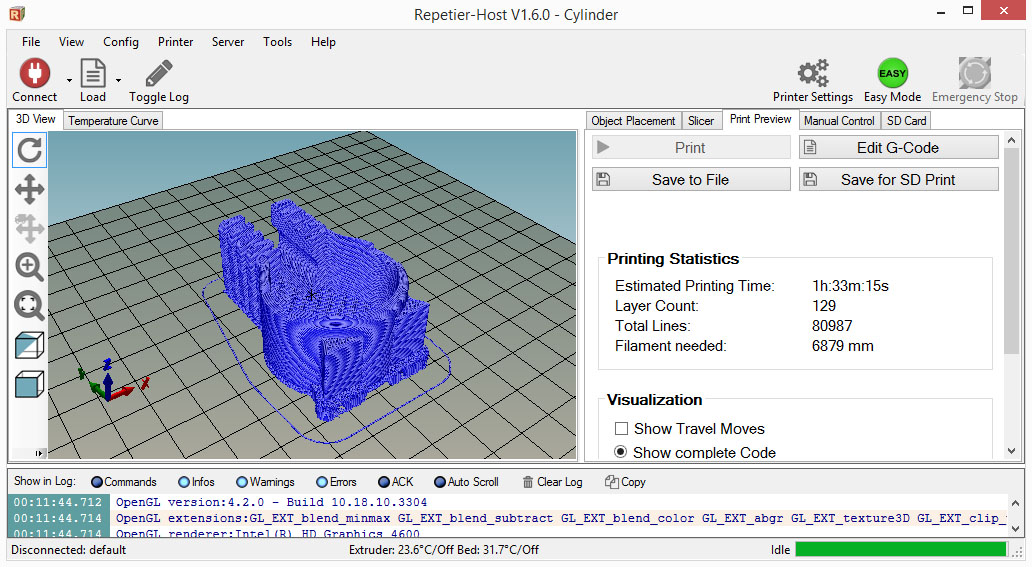
Task: Open the Help menu
Action: point(323,41)
